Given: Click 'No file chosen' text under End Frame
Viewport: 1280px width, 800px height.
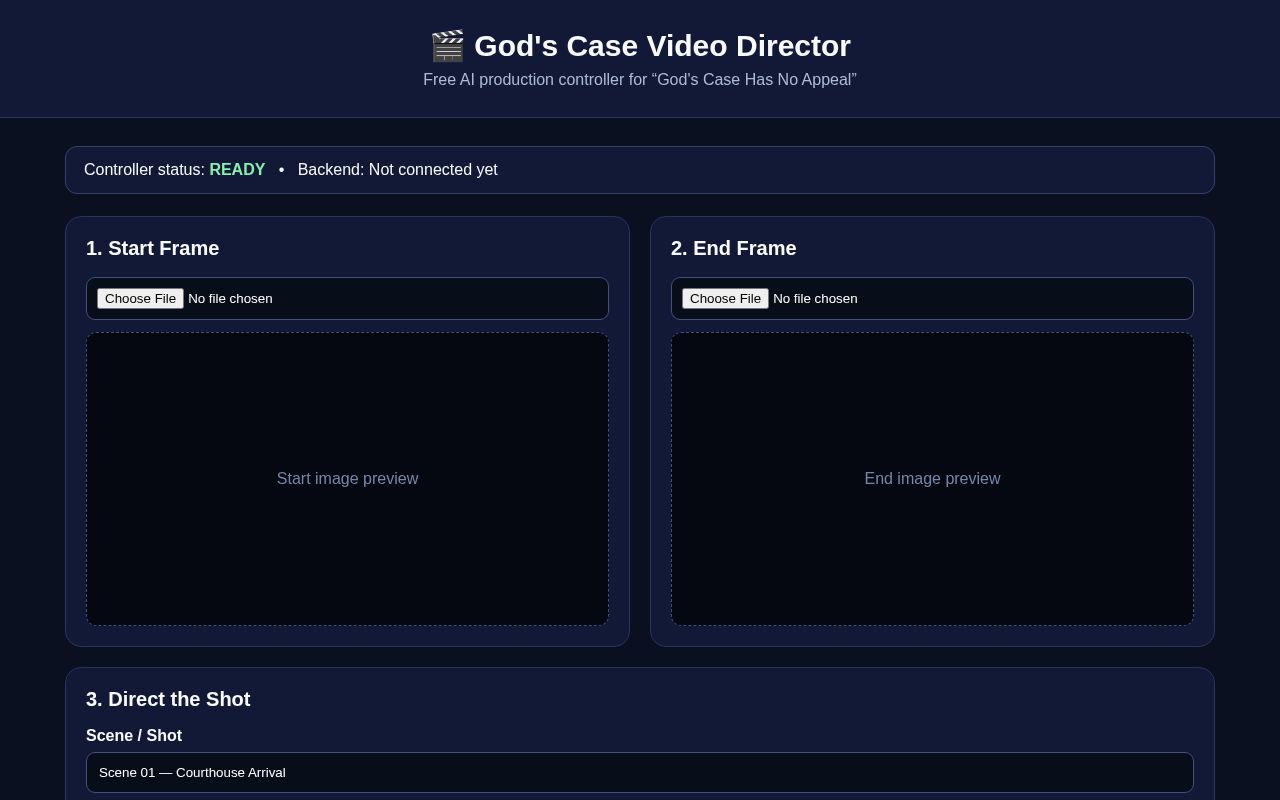Looking at the screenshot, I should pos(815,298).
